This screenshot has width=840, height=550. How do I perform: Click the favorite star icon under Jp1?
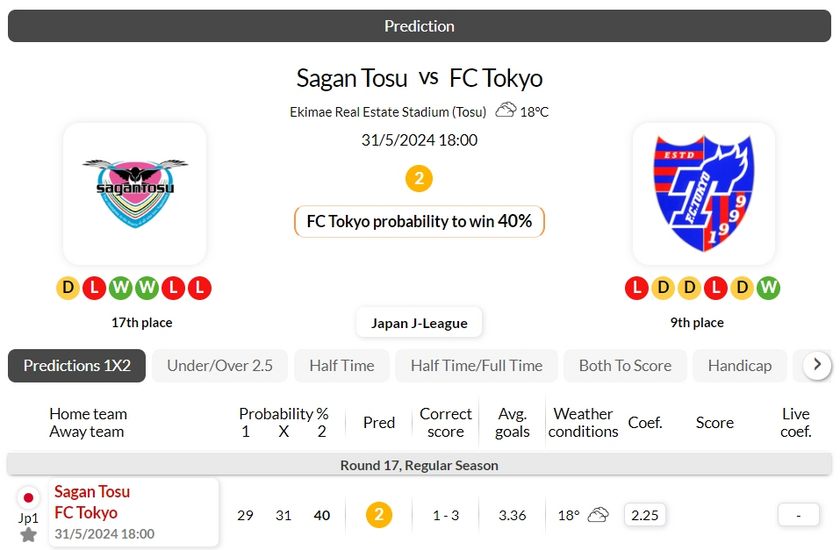click(28, 535)
